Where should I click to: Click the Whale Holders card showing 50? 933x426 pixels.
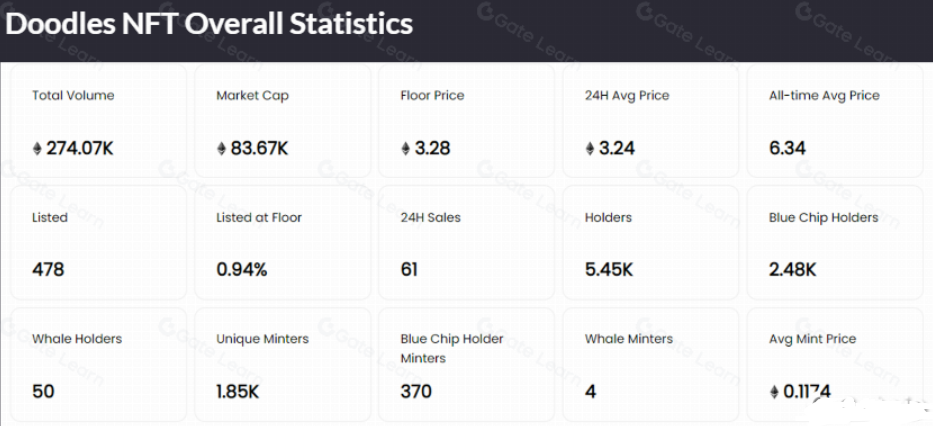tap(98, 364)
